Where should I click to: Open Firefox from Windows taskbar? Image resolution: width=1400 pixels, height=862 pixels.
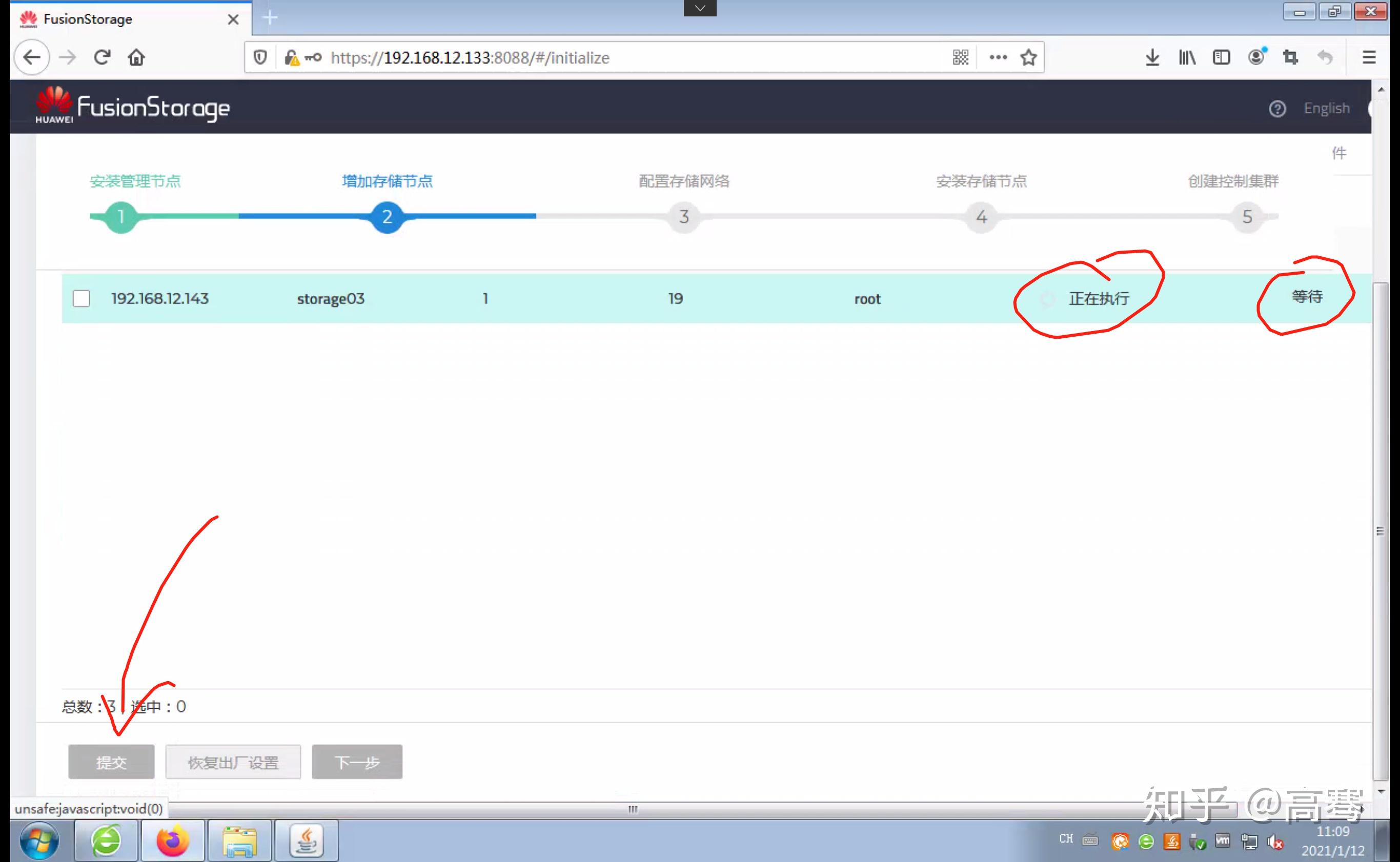172,840
